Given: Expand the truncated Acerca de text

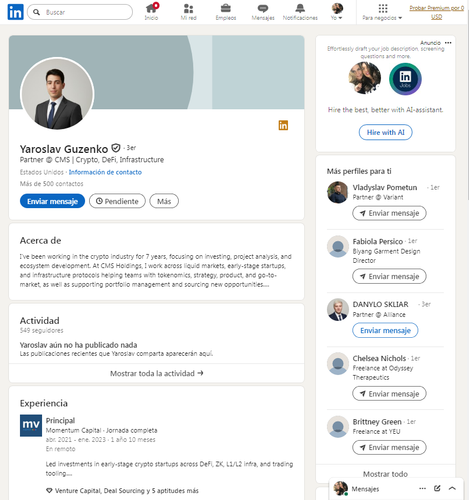Looking at the screenshot, I should pos(266,285).
